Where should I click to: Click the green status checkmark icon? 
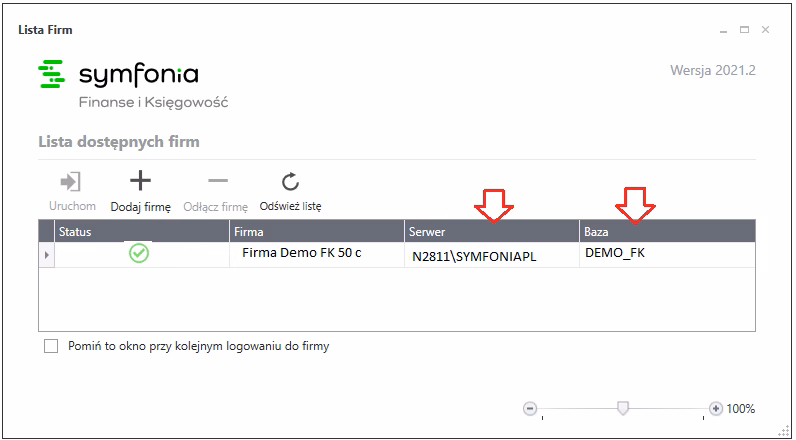click(139, 253)
